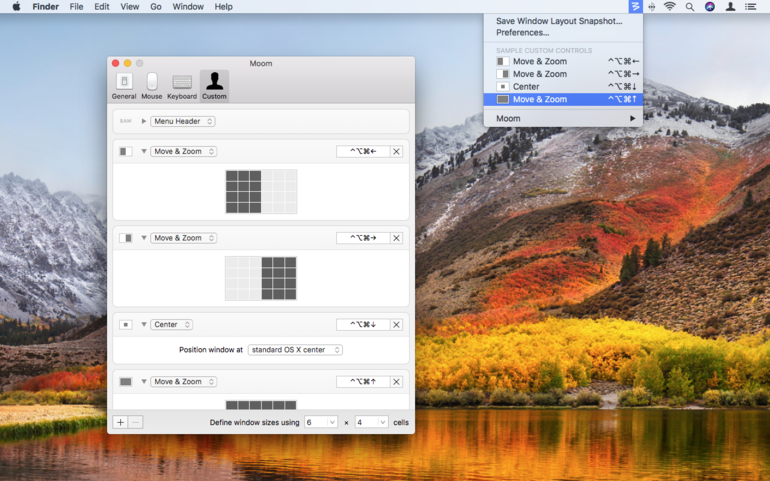This screenshot has height=481, width=770.
Task: Click the full-screen icon in Moom menu
Action: point(502,99)
